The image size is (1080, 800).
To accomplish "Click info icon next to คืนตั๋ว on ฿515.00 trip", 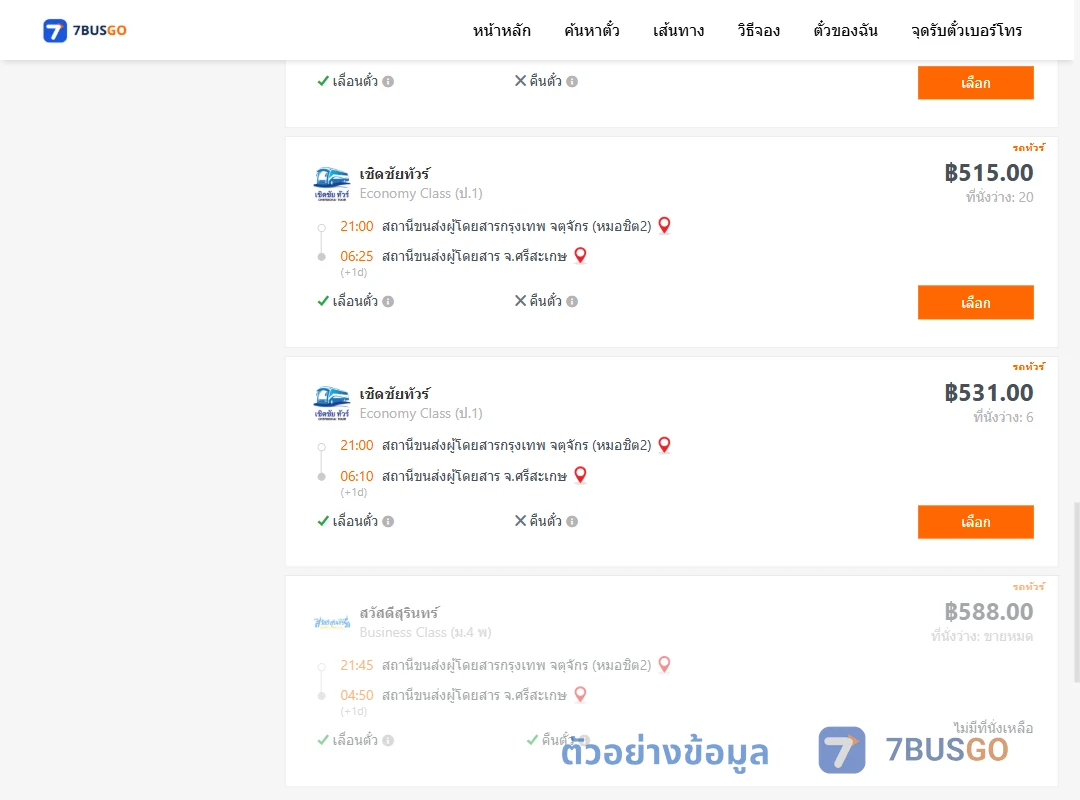I will [572, 301].
